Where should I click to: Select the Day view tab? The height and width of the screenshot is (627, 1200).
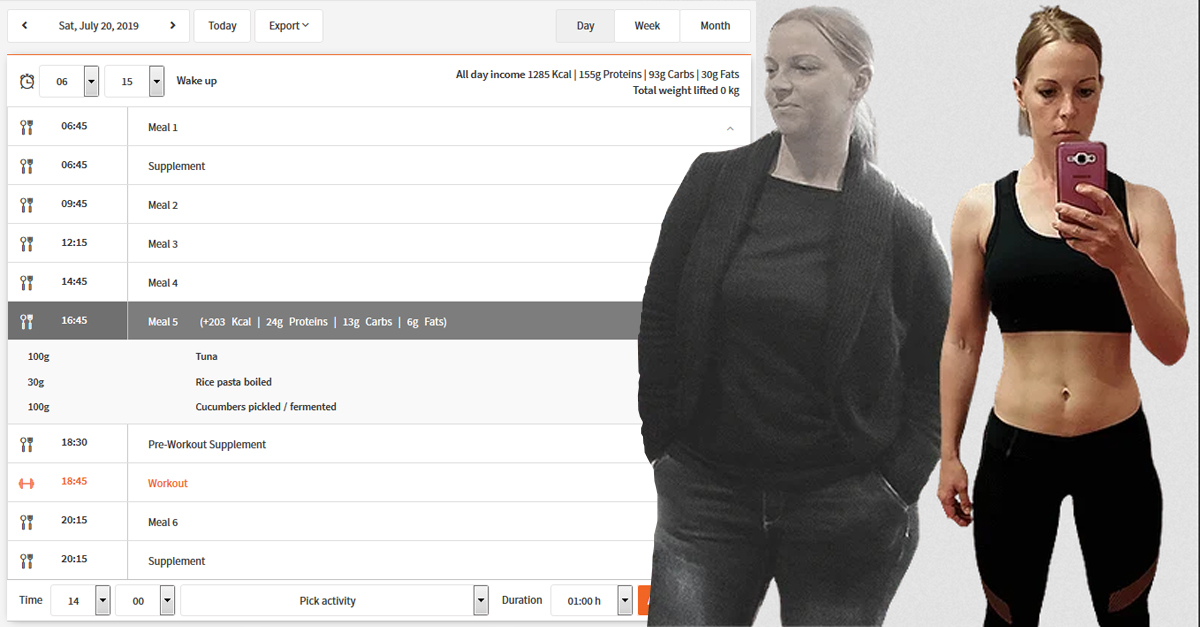pos(585,26)
